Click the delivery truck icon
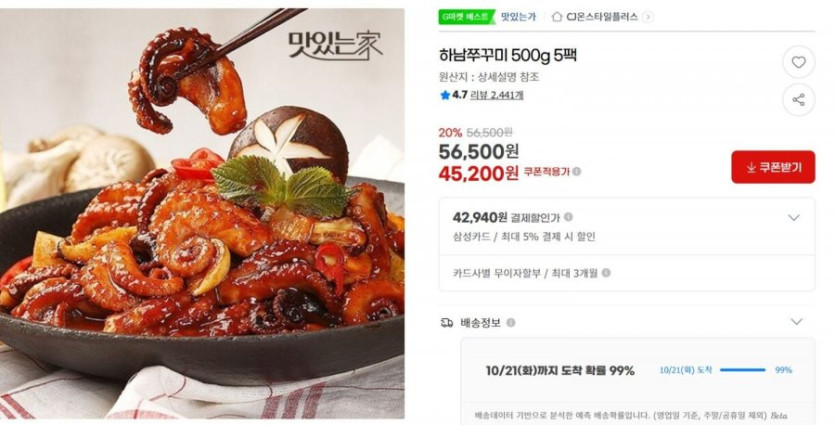Image resolution: width=835 pixels, height=425 pixels. [x=447, y=323]
